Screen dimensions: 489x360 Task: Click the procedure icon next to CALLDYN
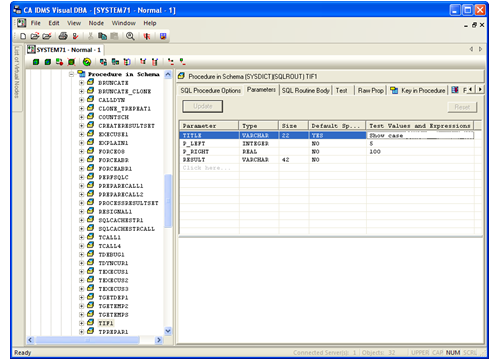(x=90, y=99)
